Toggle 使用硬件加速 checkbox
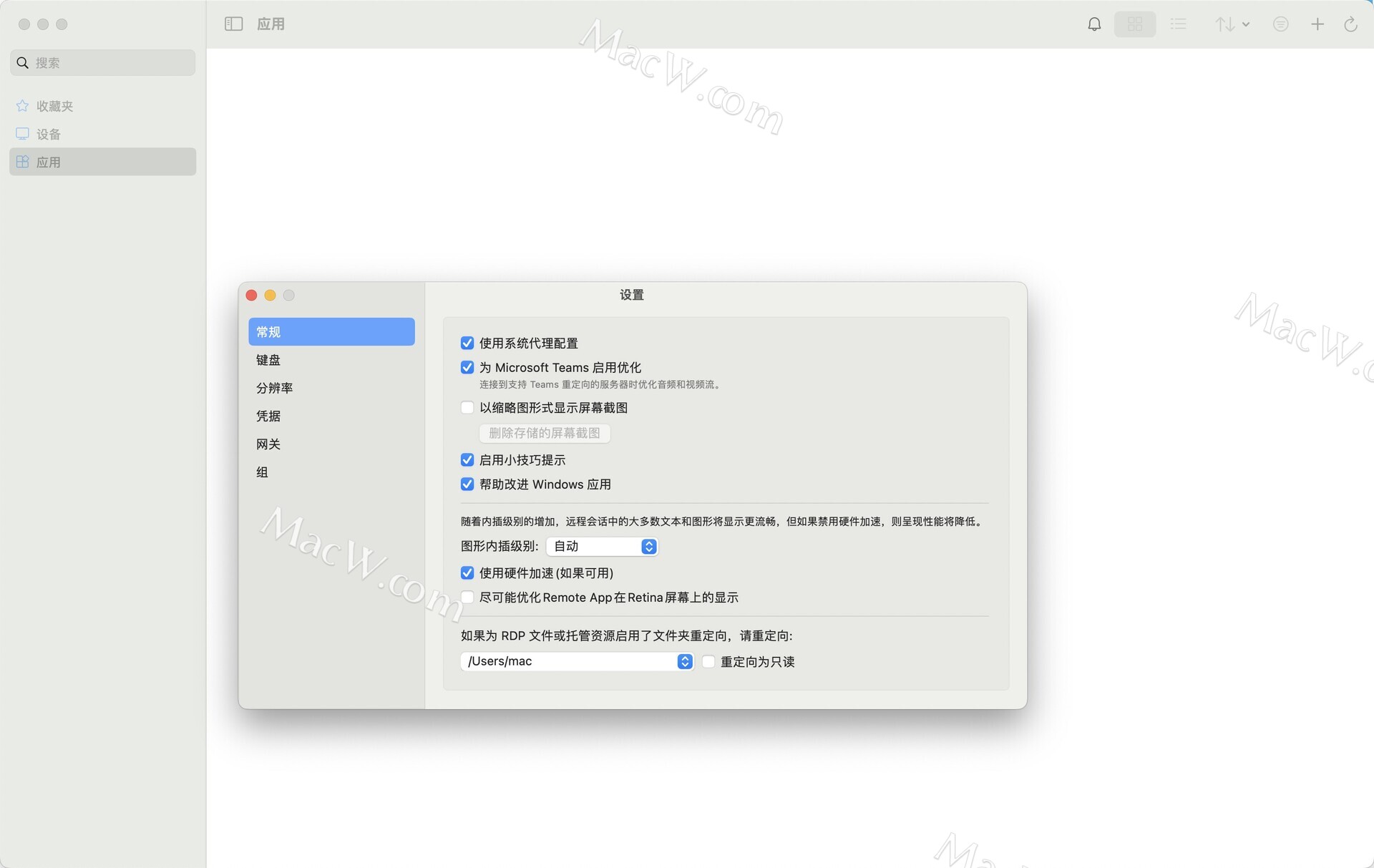The height and width of the screenshot is (868, 1374). pyautogui.click(x=467, y=573)
